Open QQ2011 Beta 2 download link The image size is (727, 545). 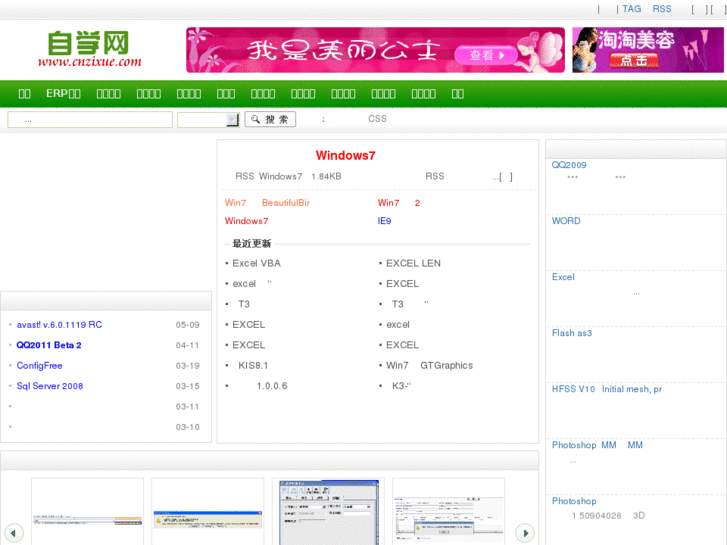point(49,345)
